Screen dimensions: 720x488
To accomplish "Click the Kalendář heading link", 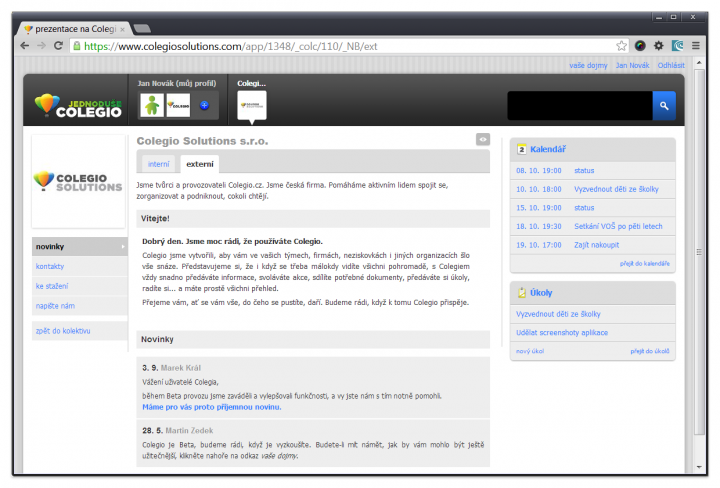I will [548, 149].
